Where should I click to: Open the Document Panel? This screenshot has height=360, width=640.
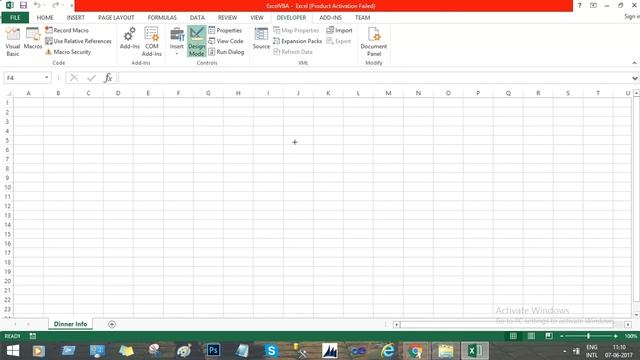374,42
